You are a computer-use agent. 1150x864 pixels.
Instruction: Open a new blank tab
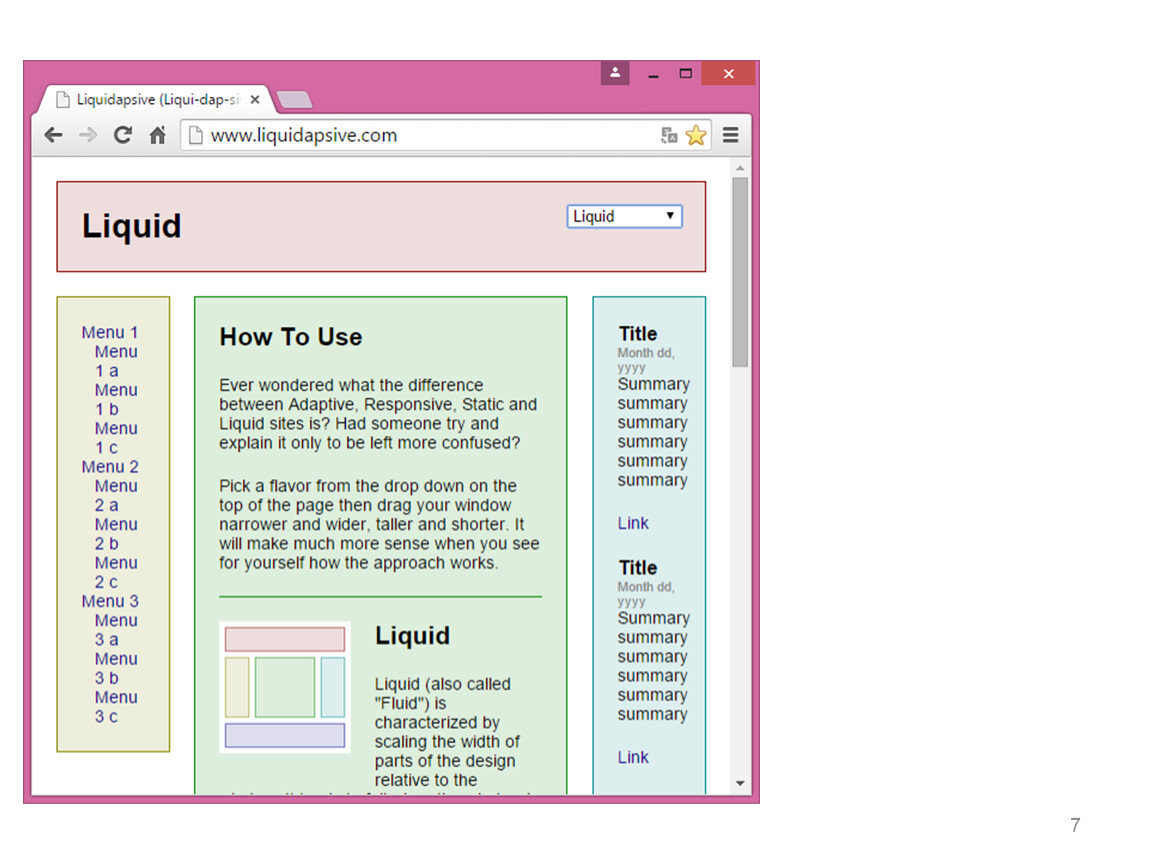coord(294,100)
